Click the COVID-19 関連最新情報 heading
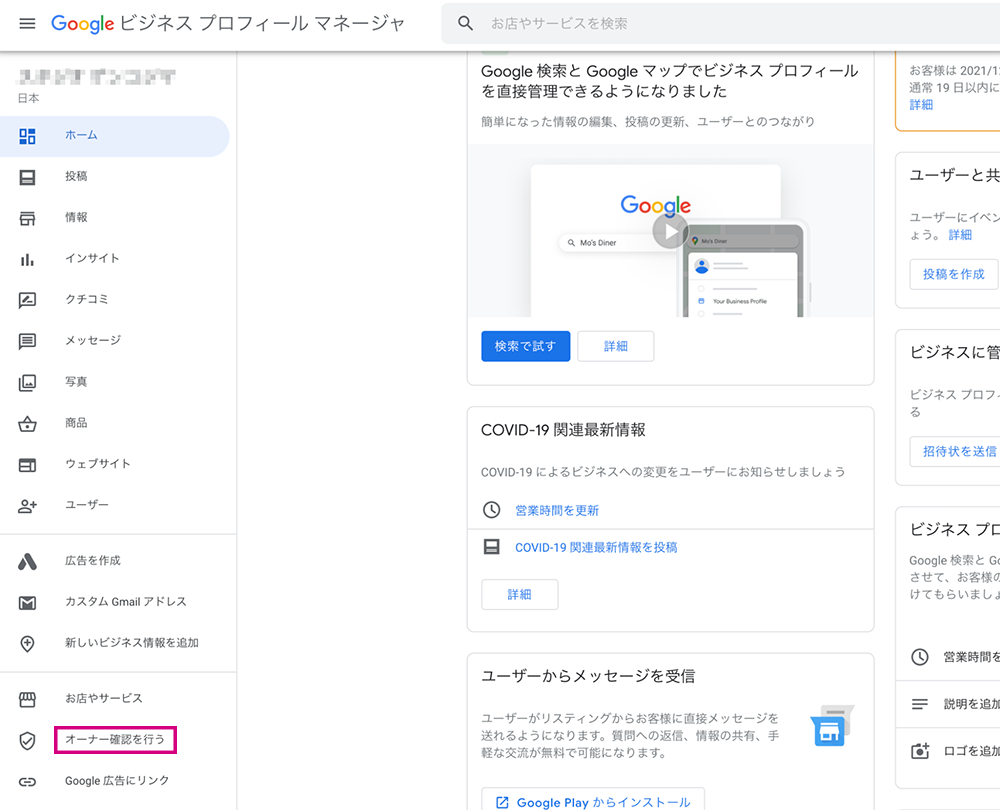Viewport: 1000px width, 810px height. click(563, 430)
